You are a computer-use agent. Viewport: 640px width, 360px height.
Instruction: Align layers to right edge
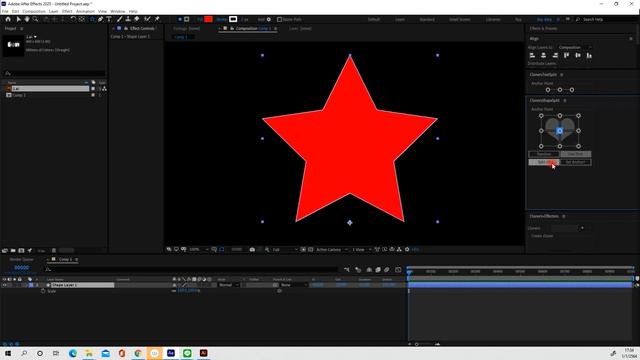coord(555,55)
